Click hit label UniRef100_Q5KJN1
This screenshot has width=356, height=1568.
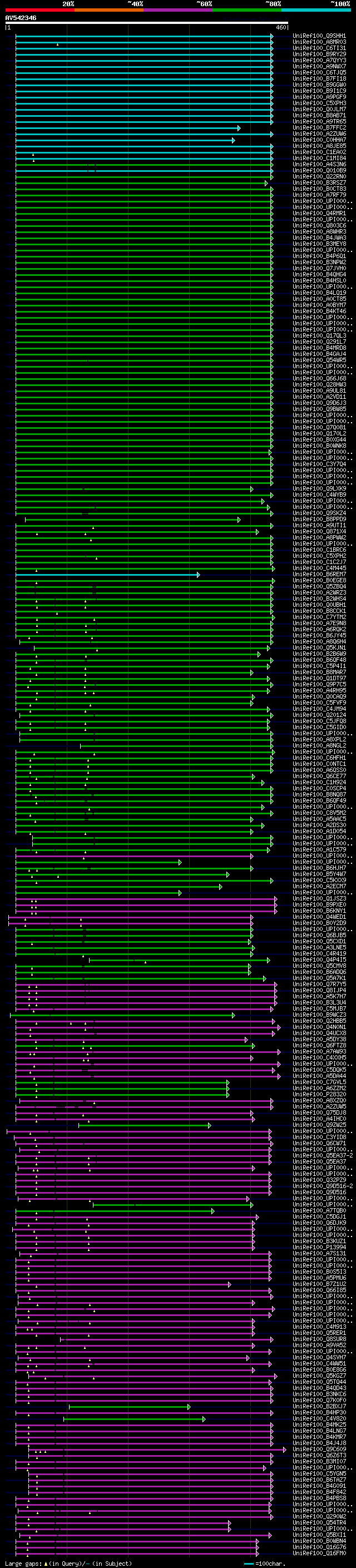point(319,647)
